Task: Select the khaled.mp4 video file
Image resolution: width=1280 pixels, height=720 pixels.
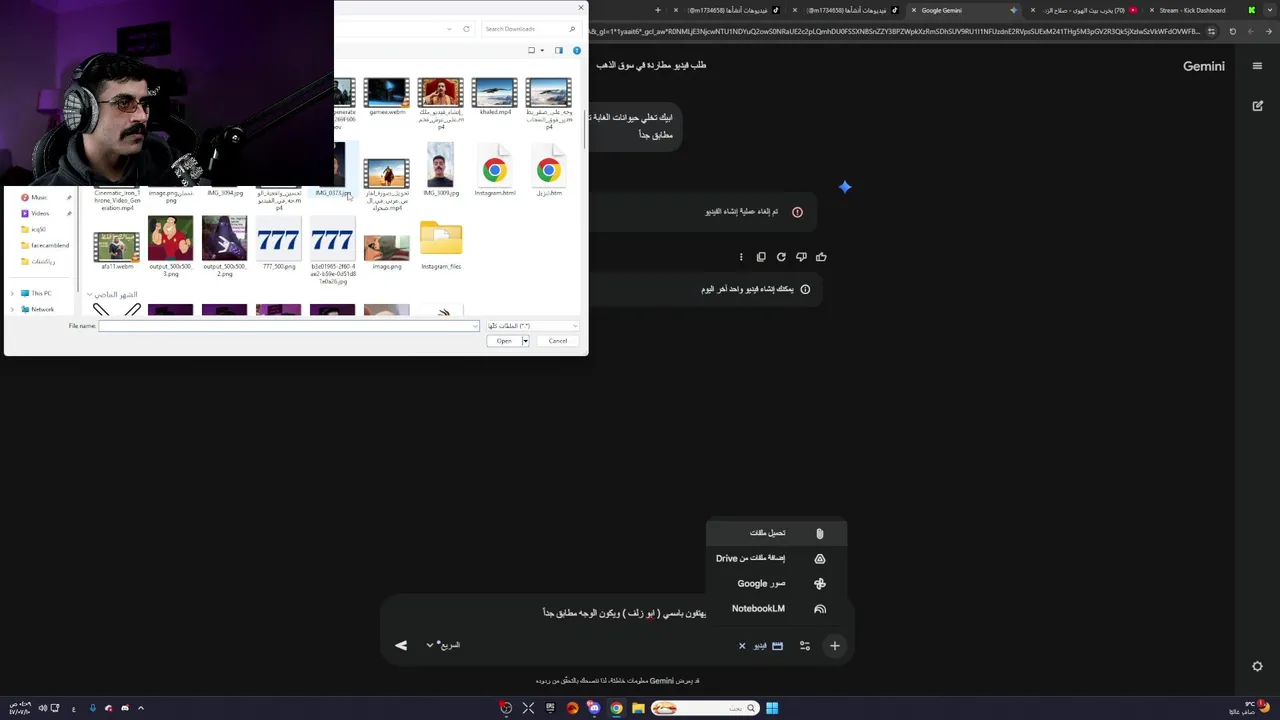Action: tap(495, 97)
